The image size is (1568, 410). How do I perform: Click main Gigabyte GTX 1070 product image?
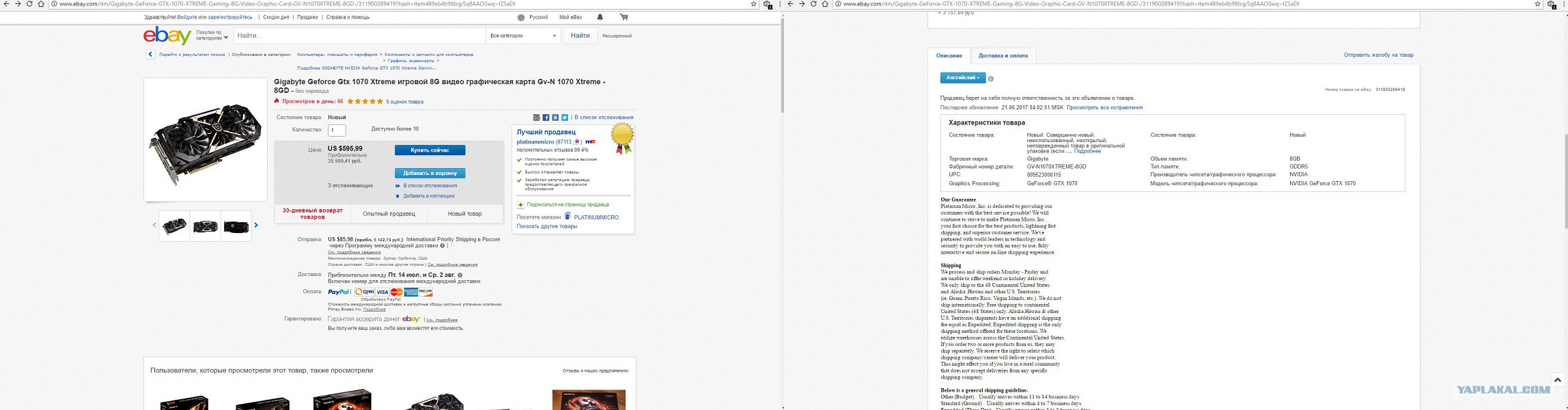[206, 140]
